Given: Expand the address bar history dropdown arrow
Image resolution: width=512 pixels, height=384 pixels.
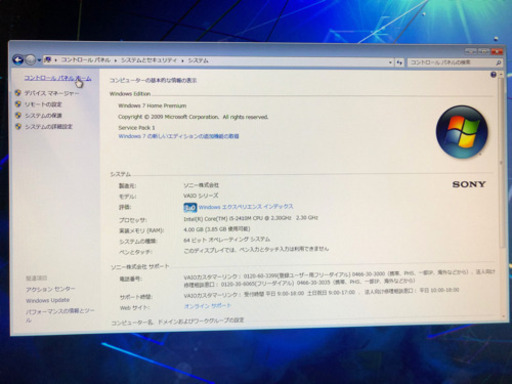Looking at the screenshot, I should pos(390,62).
